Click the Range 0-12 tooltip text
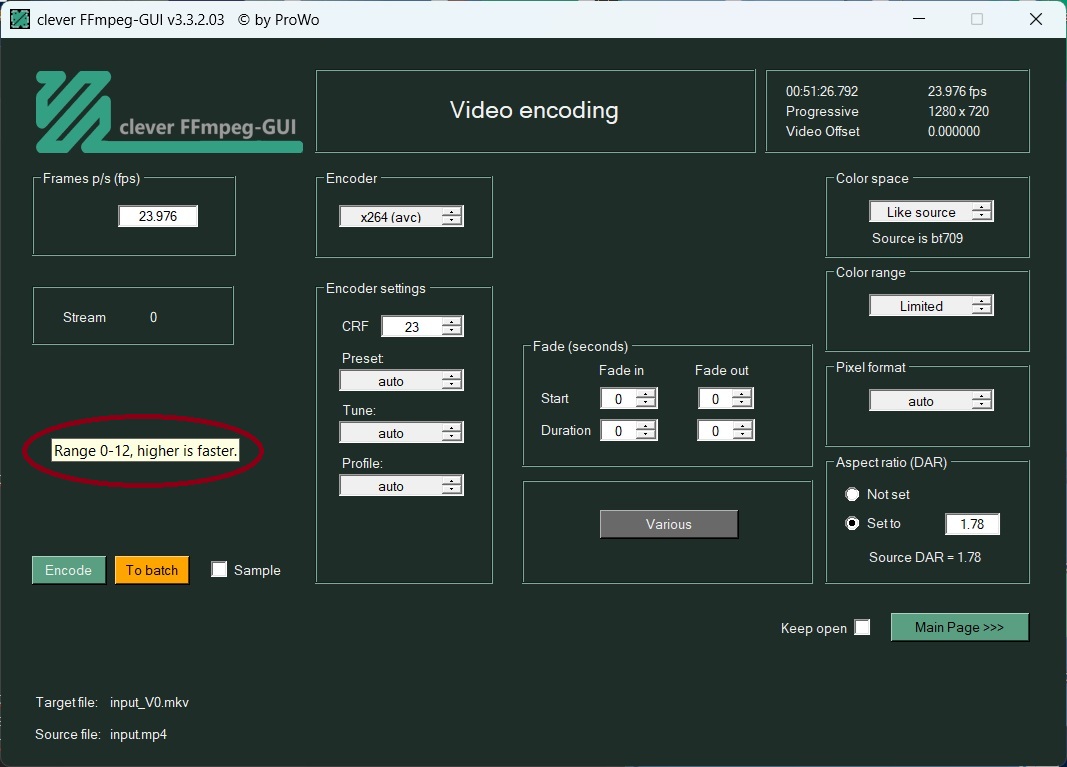Image resolution: width=1067 pixels, height=767 pixels. [146, 451]
